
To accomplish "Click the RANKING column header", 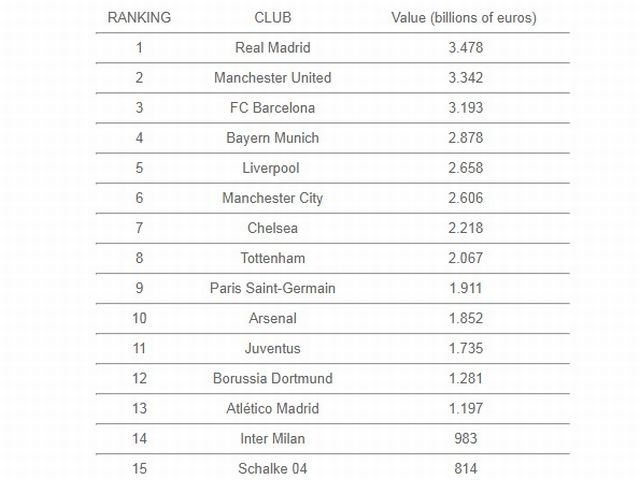I will (139, 18).
